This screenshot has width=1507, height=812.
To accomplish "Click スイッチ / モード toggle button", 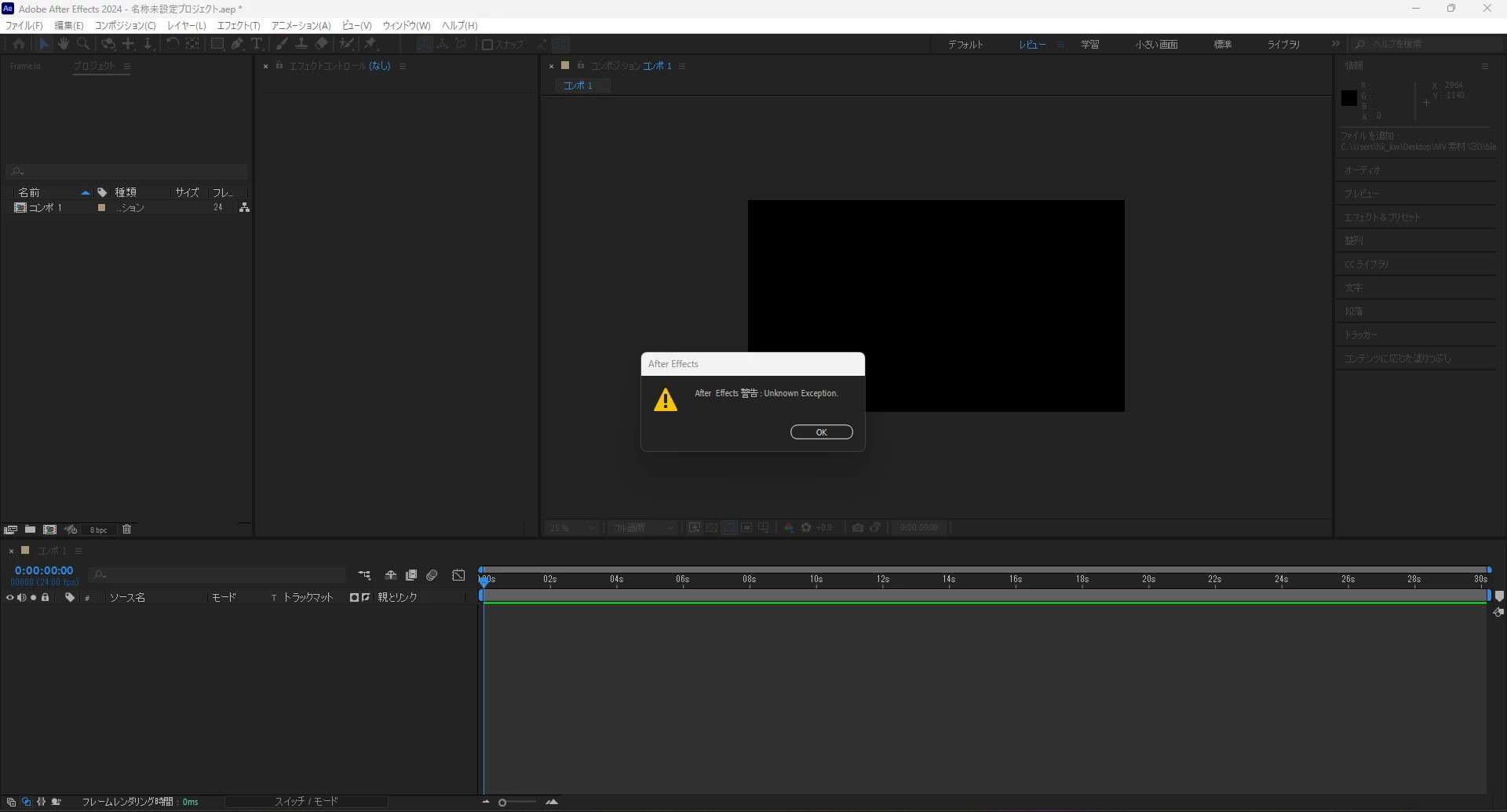I will point(306,802).
